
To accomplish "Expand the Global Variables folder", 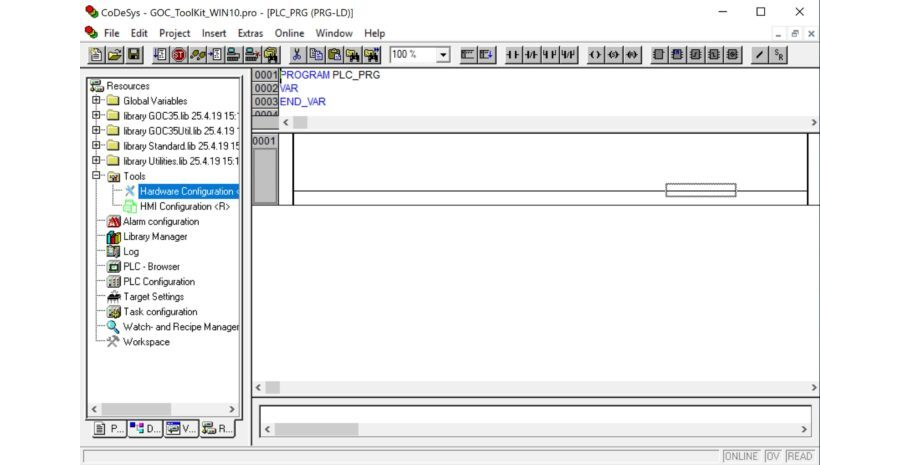I will click(97, 101).
